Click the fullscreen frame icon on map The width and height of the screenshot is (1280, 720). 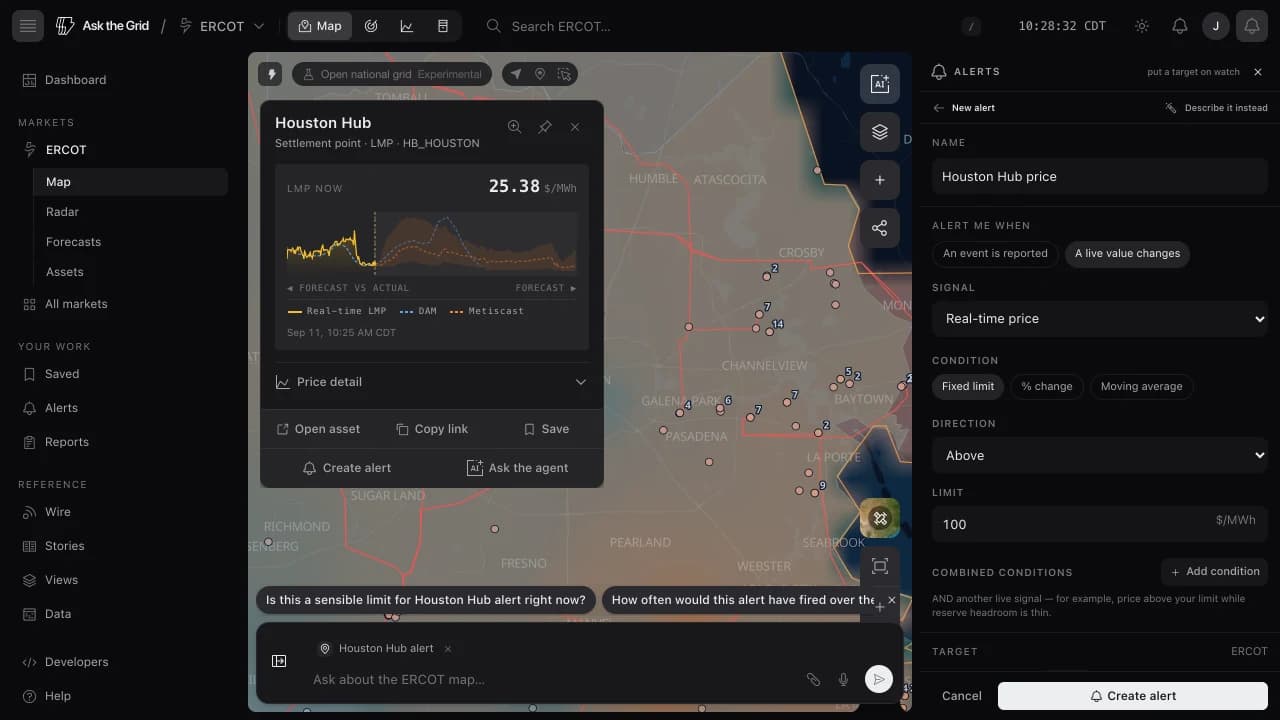click(x=880, y=566)
